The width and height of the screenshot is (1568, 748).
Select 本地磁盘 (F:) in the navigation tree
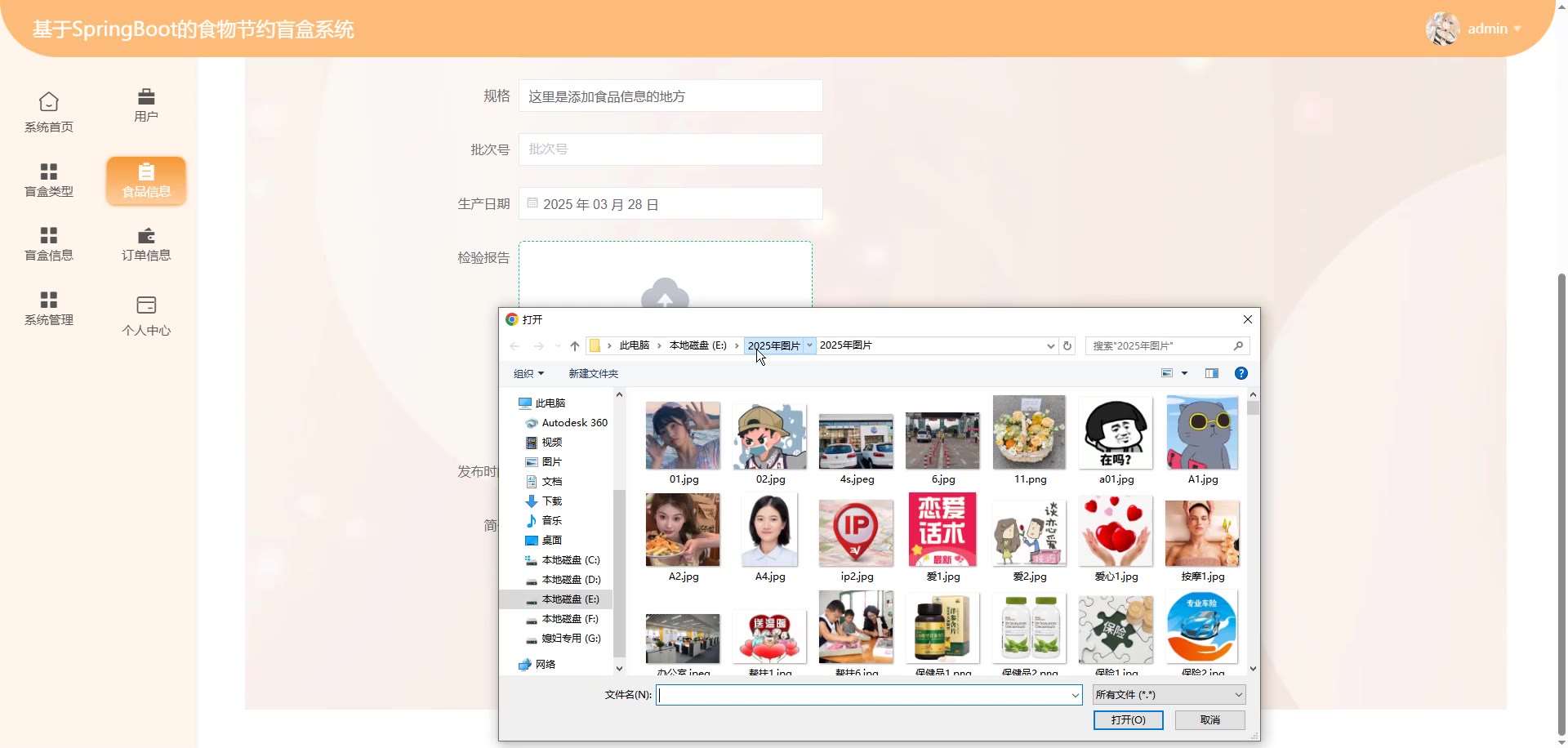point(570,619)
